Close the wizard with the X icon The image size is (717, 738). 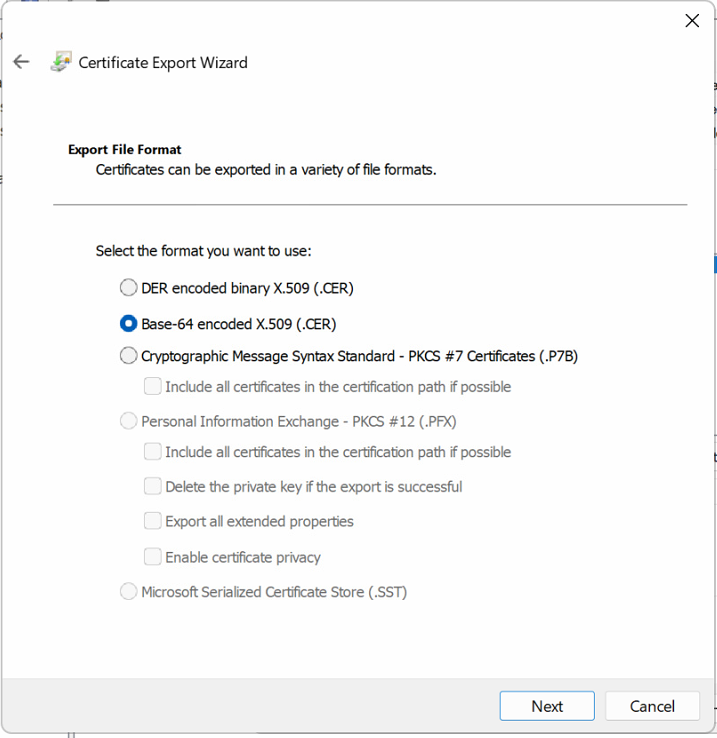(692, 21)
